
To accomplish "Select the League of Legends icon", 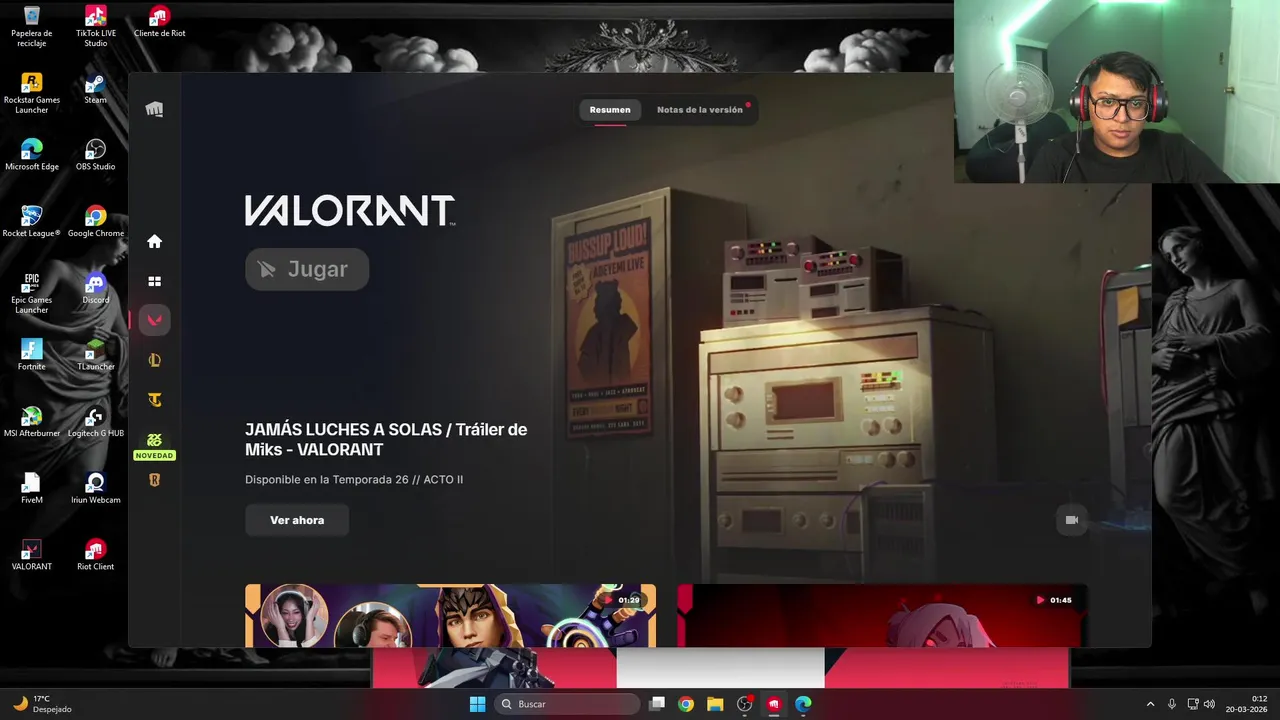I will click(154, 360).
